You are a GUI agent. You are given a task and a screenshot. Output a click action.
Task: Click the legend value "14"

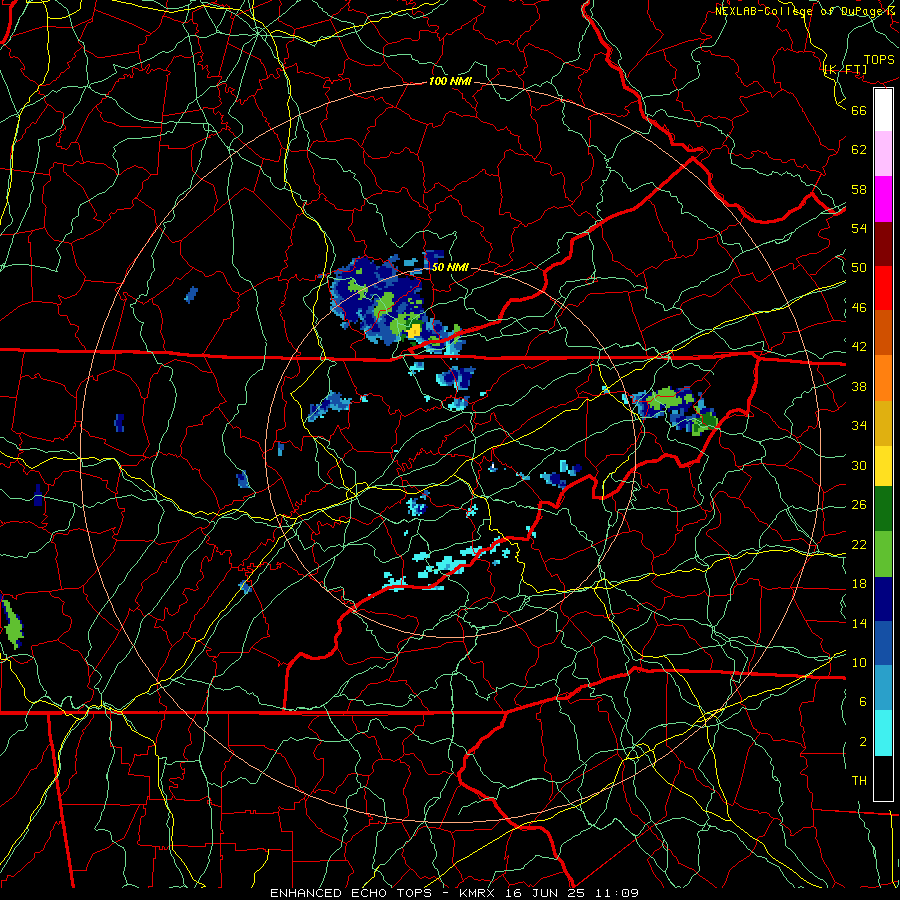[x=859, y=623]
